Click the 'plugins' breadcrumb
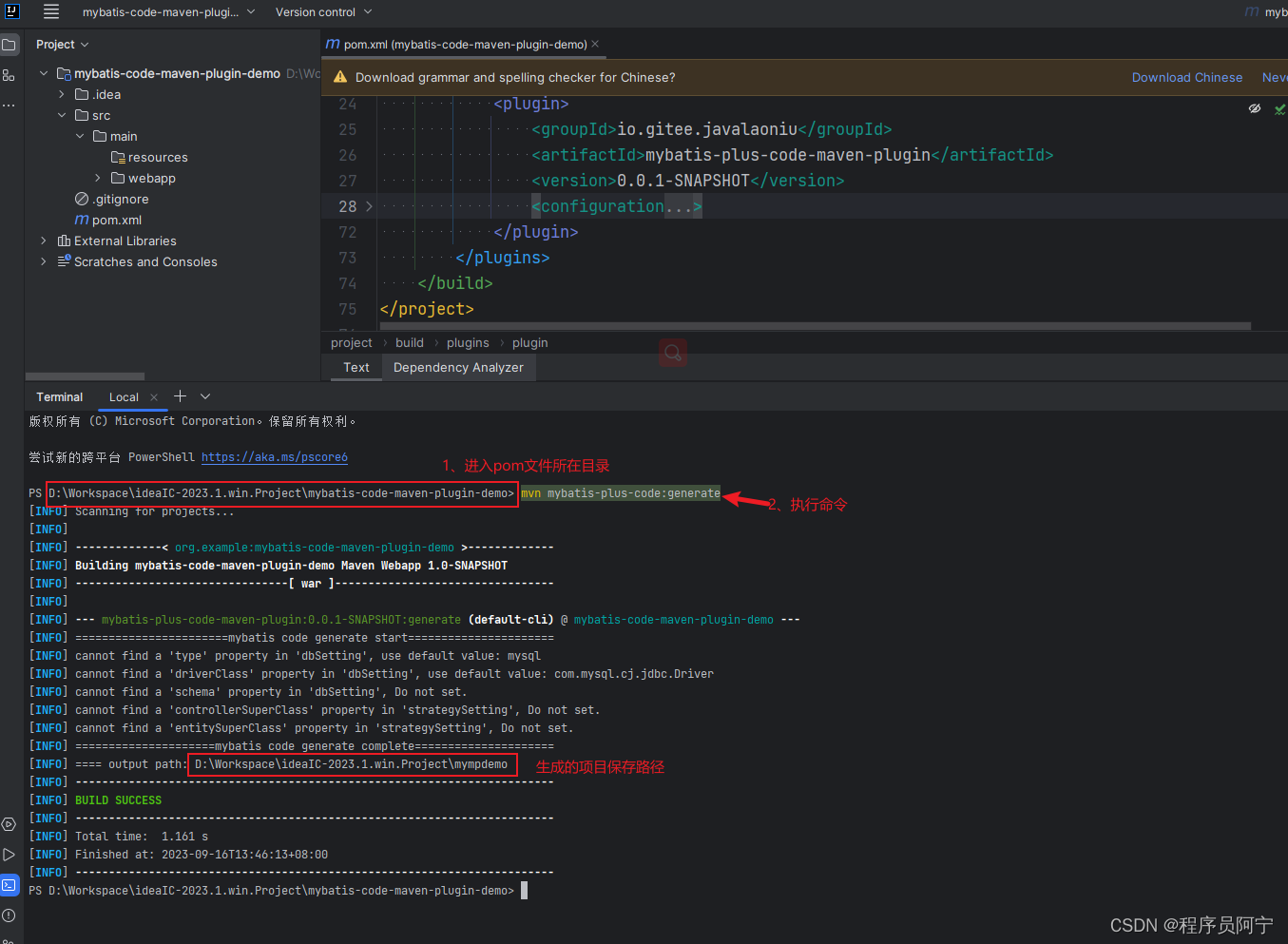1288x944 pixels. pyautogui.click(x=468, y=343)
